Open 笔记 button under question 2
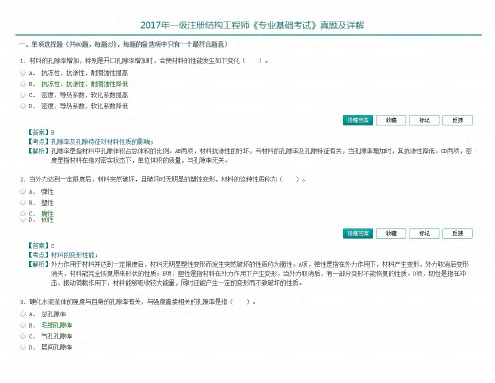This screenshot has height=383, width=495. 424,233
